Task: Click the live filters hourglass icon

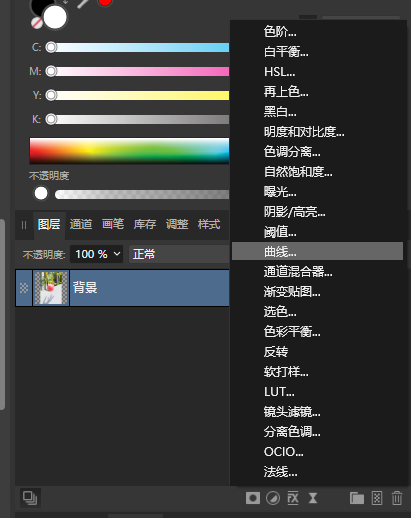Action: [313, 498]
